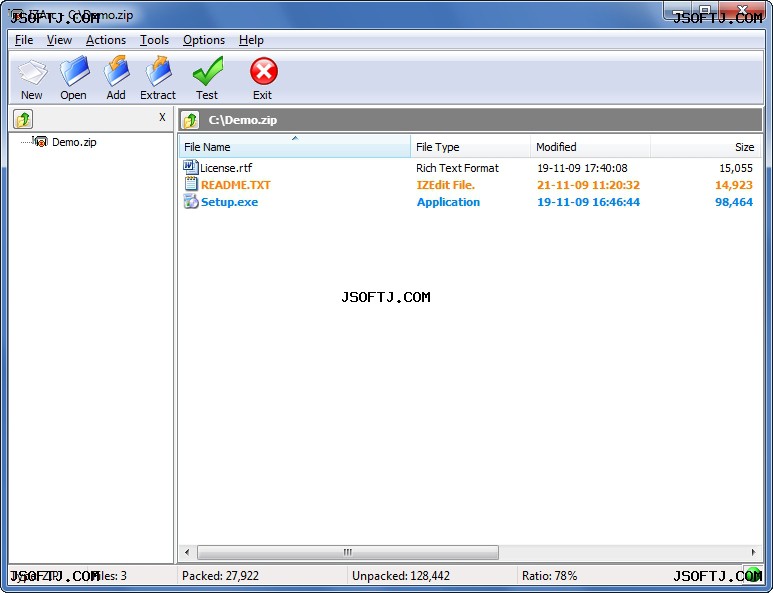773x593 pixels.
Task: Sort by the File Type column header
Action: pyautogui.click(x=470, y=146)
